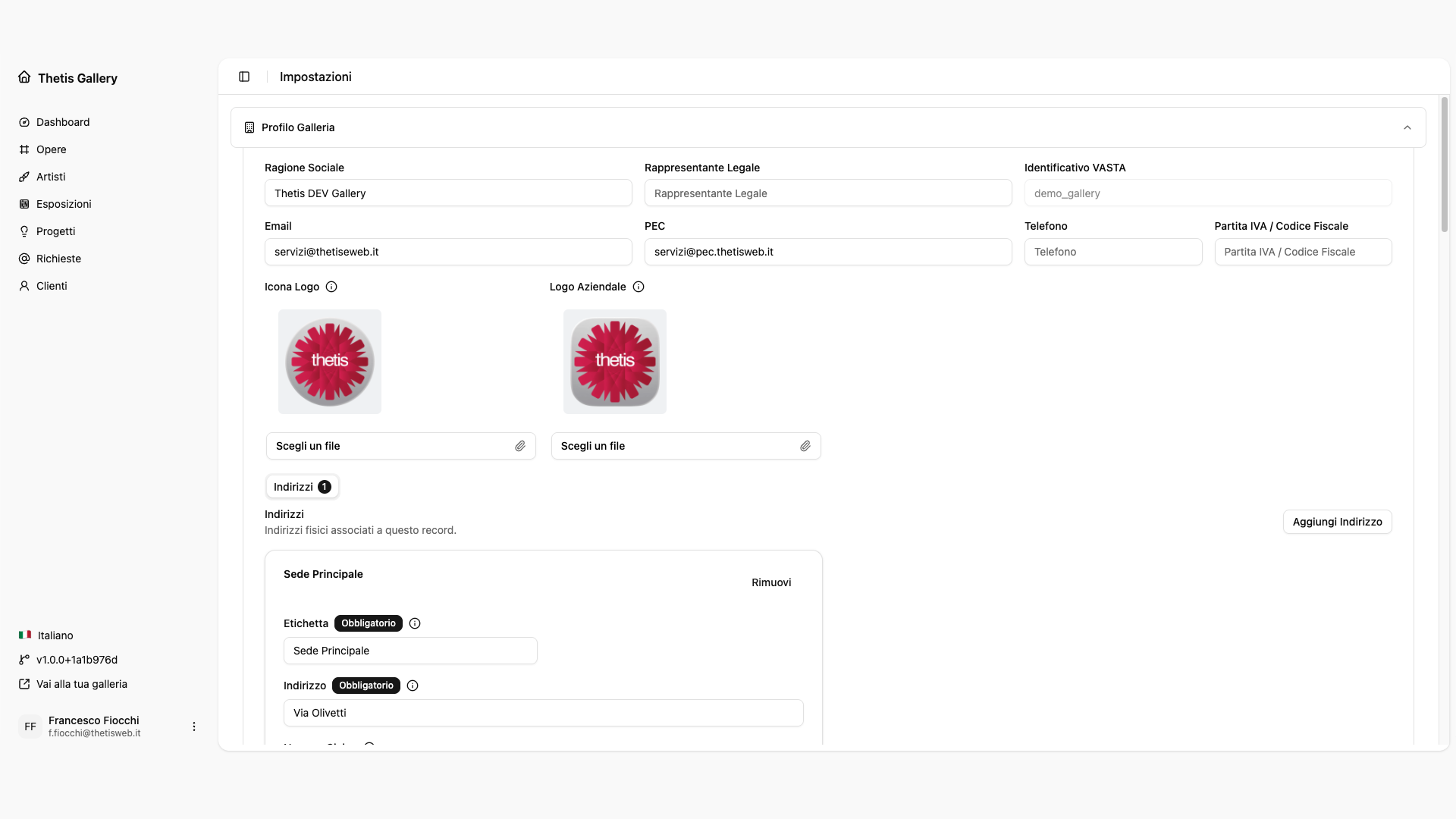
Task: Click the Clienti person icon
Action: pyautogui.click(x=24, y=286)
